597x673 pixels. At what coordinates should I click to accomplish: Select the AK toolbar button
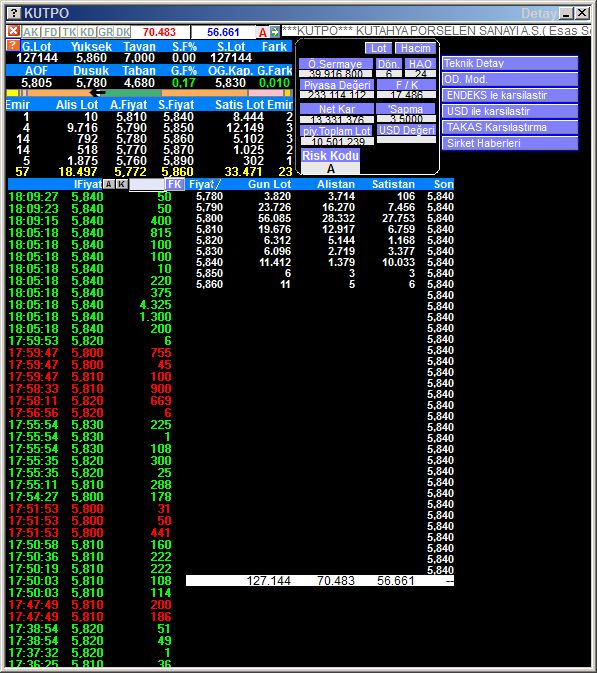(31, 32)
